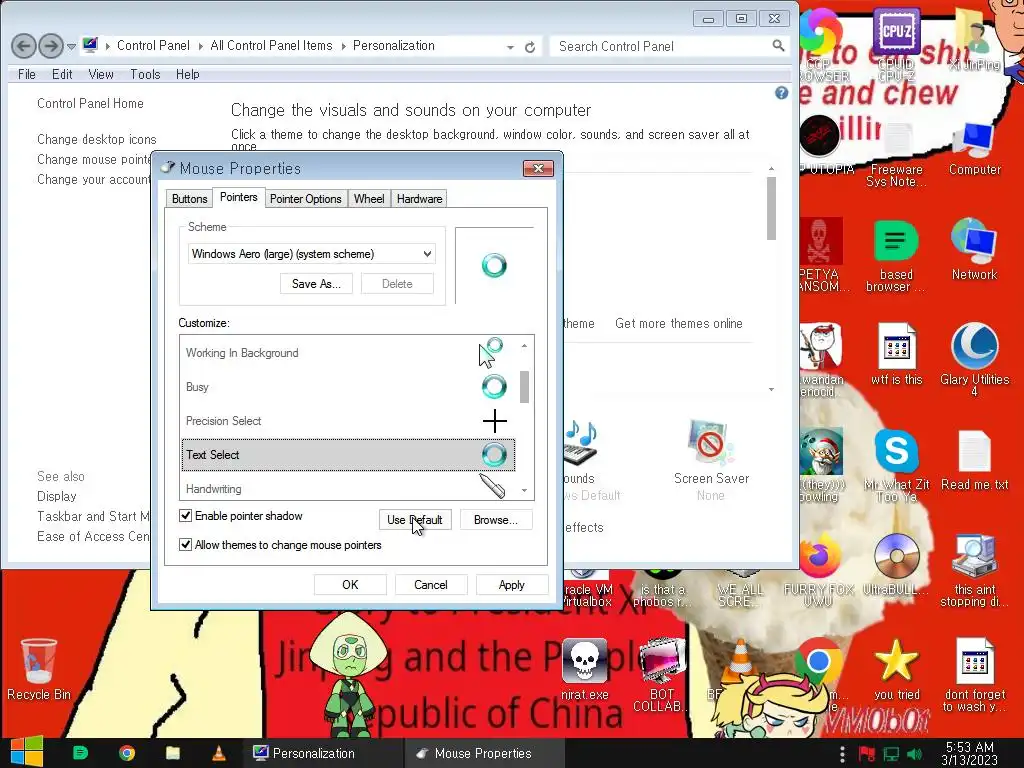This screenshot has height=768, width=1024.
Task: Click the Customize list scrollbar thumb
Action: (x=524, y=387)
